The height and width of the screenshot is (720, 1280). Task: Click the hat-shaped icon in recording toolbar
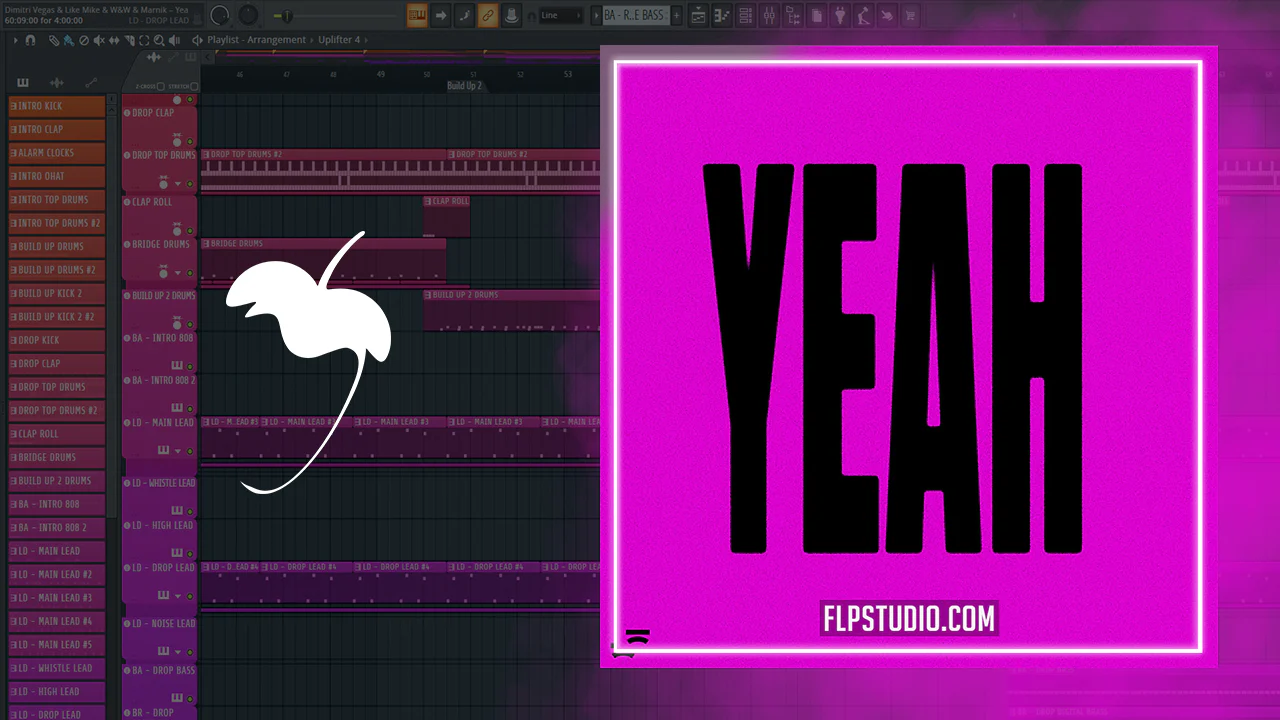[511, 15]
